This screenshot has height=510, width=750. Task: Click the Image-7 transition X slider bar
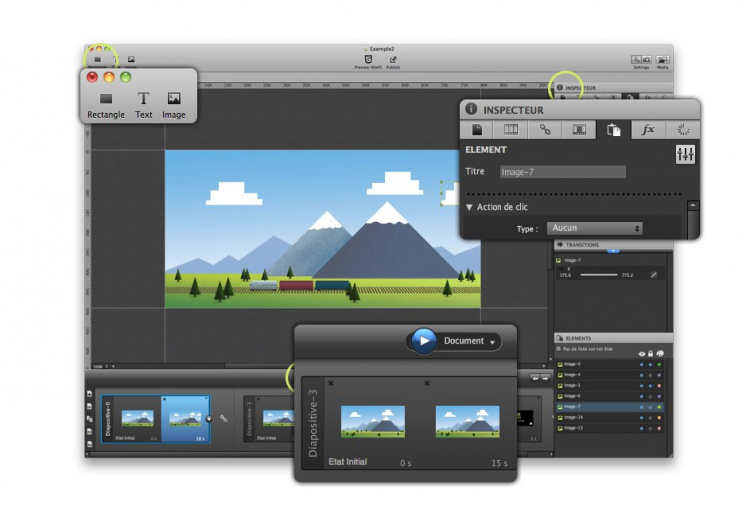(599, 275)
